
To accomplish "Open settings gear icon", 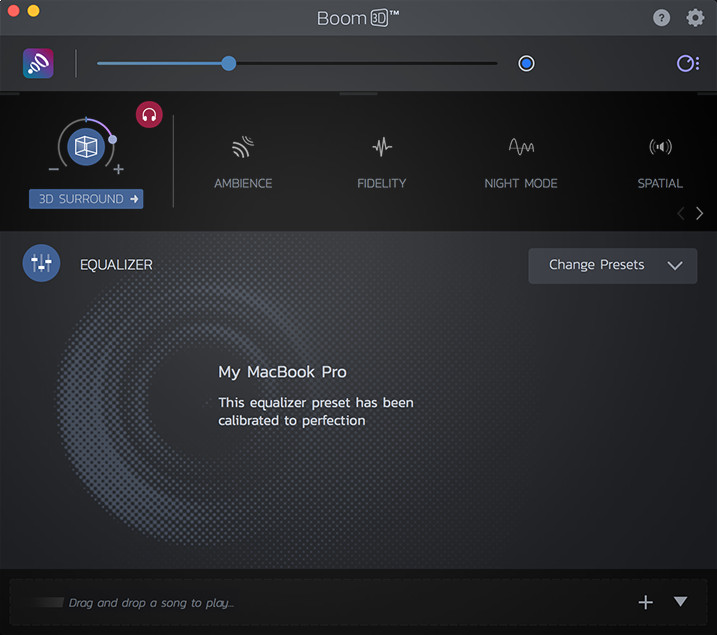I will pyautogui.click(x=695, y=18).
